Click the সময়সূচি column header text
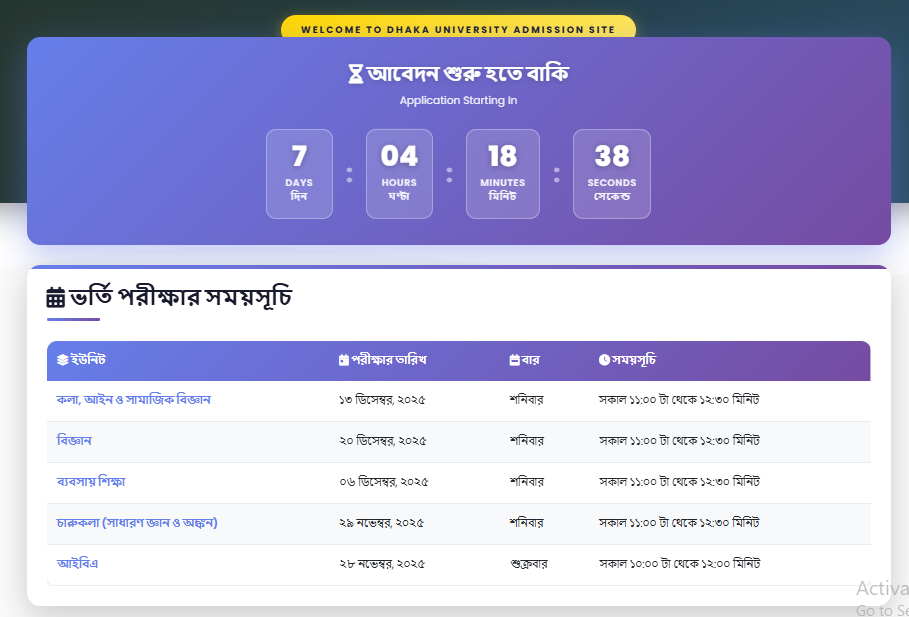The height and width of the screenshot is (617, 909). tap(634, 360)
